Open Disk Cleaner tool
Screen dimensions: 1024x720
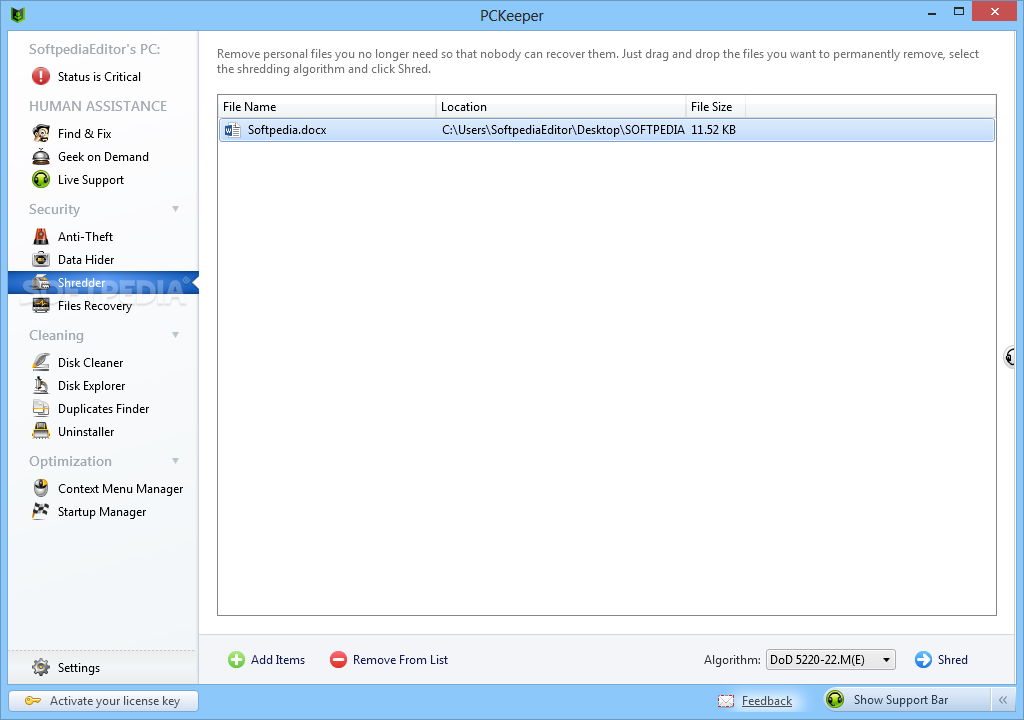click(90, 363)
